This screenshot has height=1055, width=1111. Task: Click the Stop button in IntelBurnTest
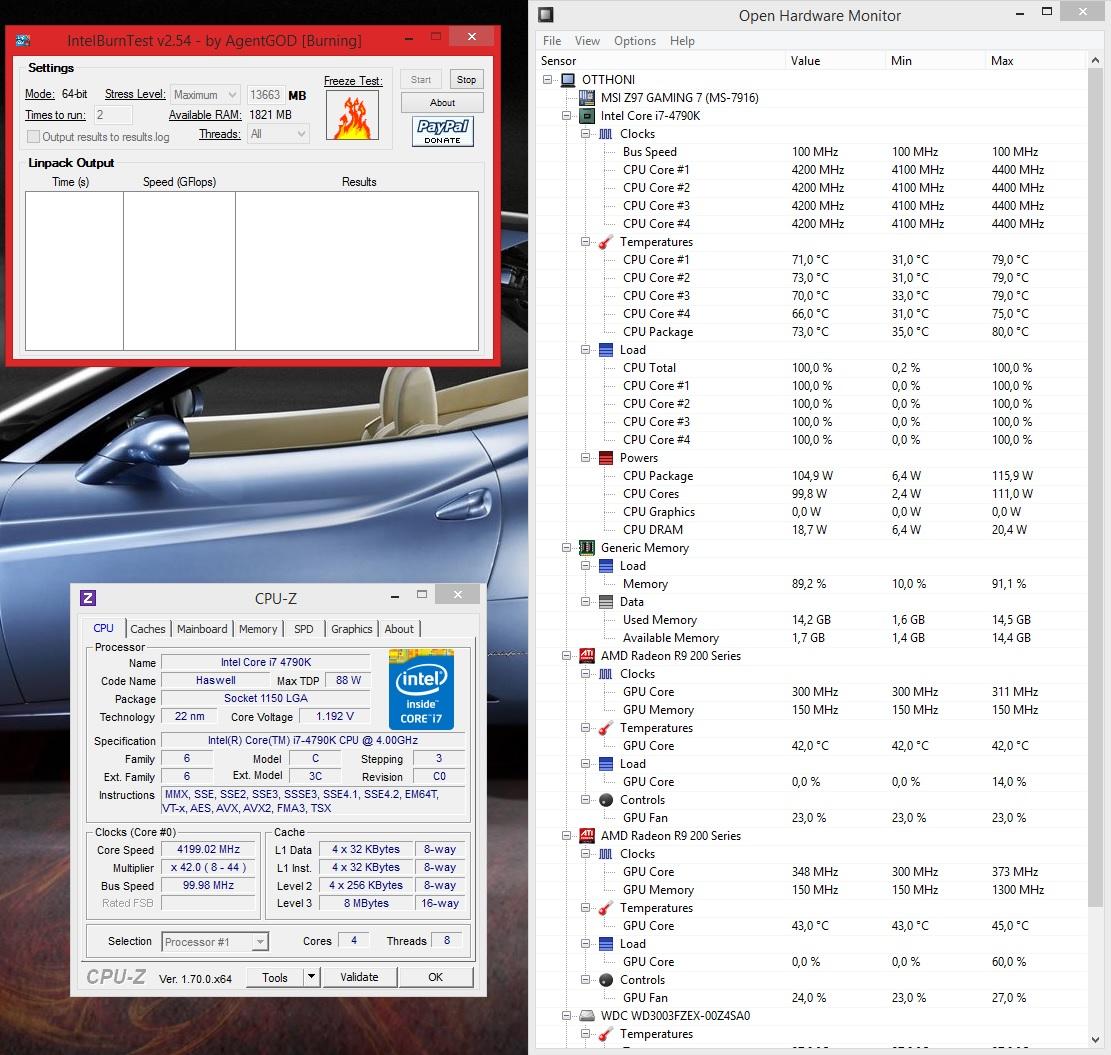466,80
